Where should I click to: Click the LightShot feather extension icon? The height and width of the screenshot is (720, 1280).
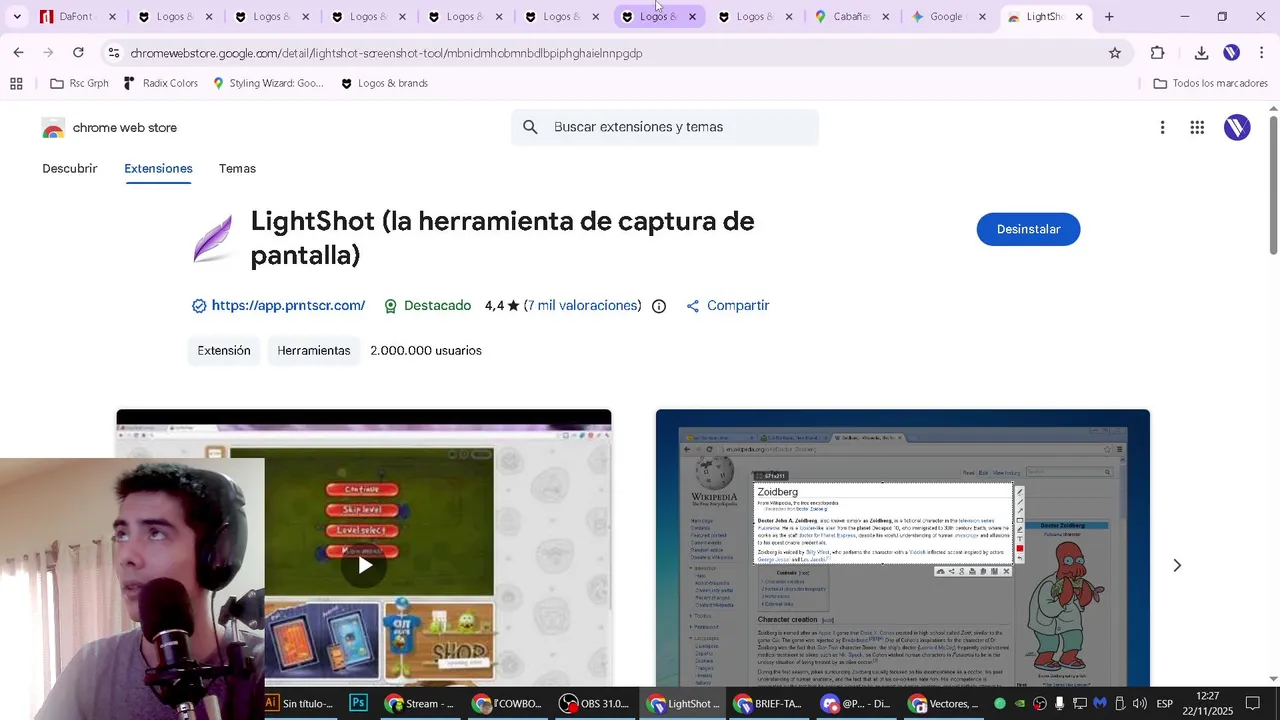(212, 238)
